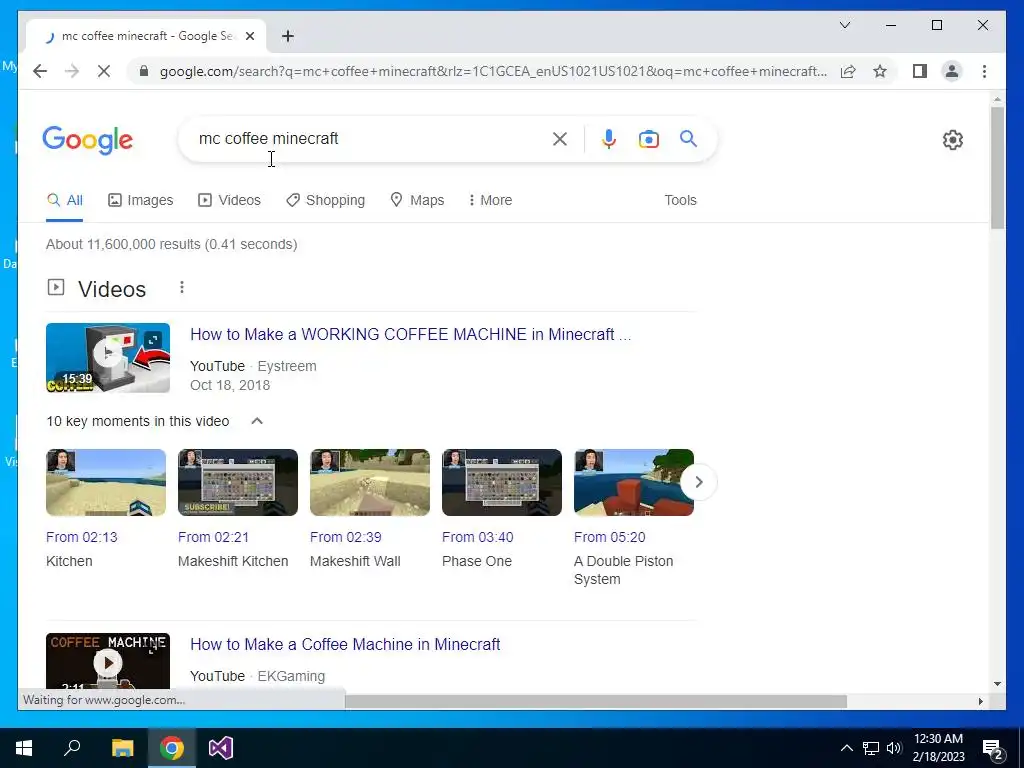
Task: Open Google Lens image search camera icon
Action: pyautogui.click(x=648, y=139)
